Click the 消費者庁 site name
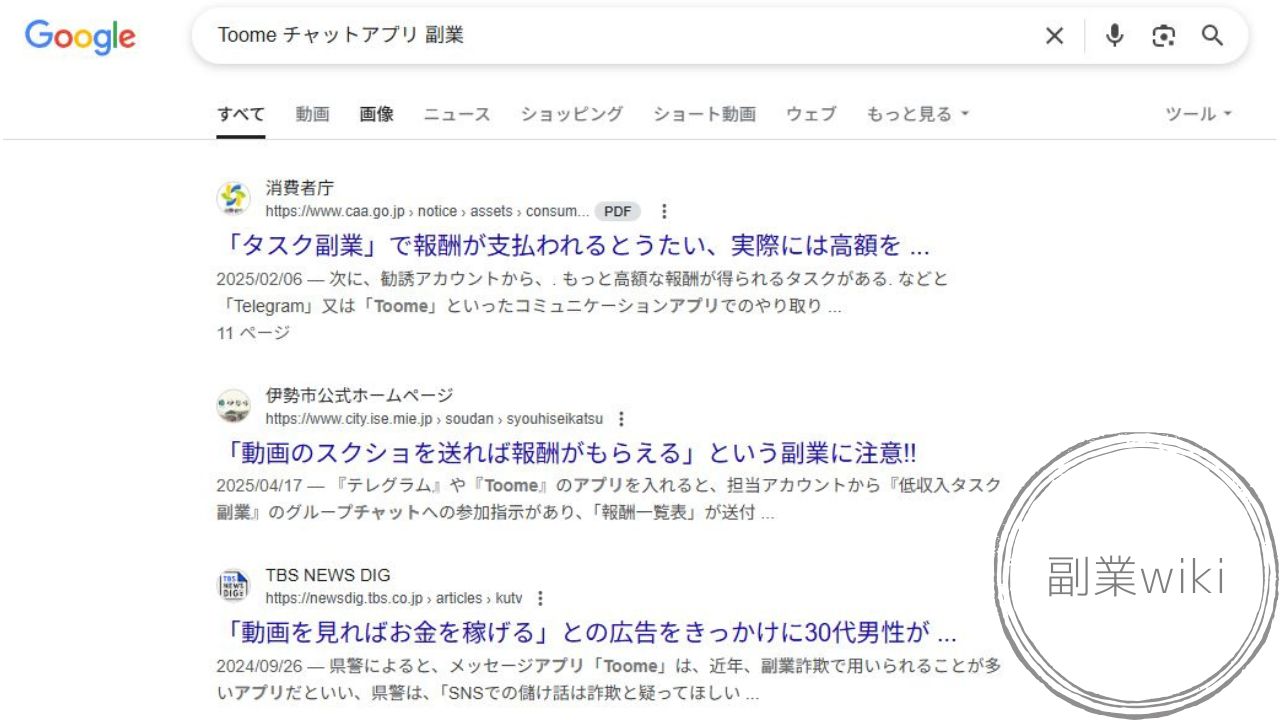The width and height of the screenshot is (1280, 720). 300,187
